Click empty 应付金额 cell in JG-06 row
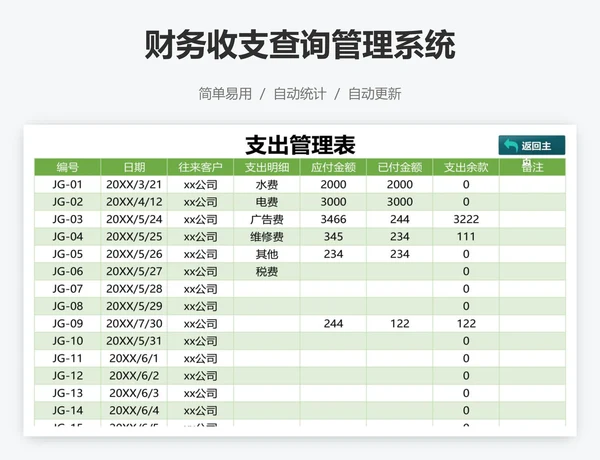Image resolution: width=600 pixels, height=460 pixels. [333, 271]
